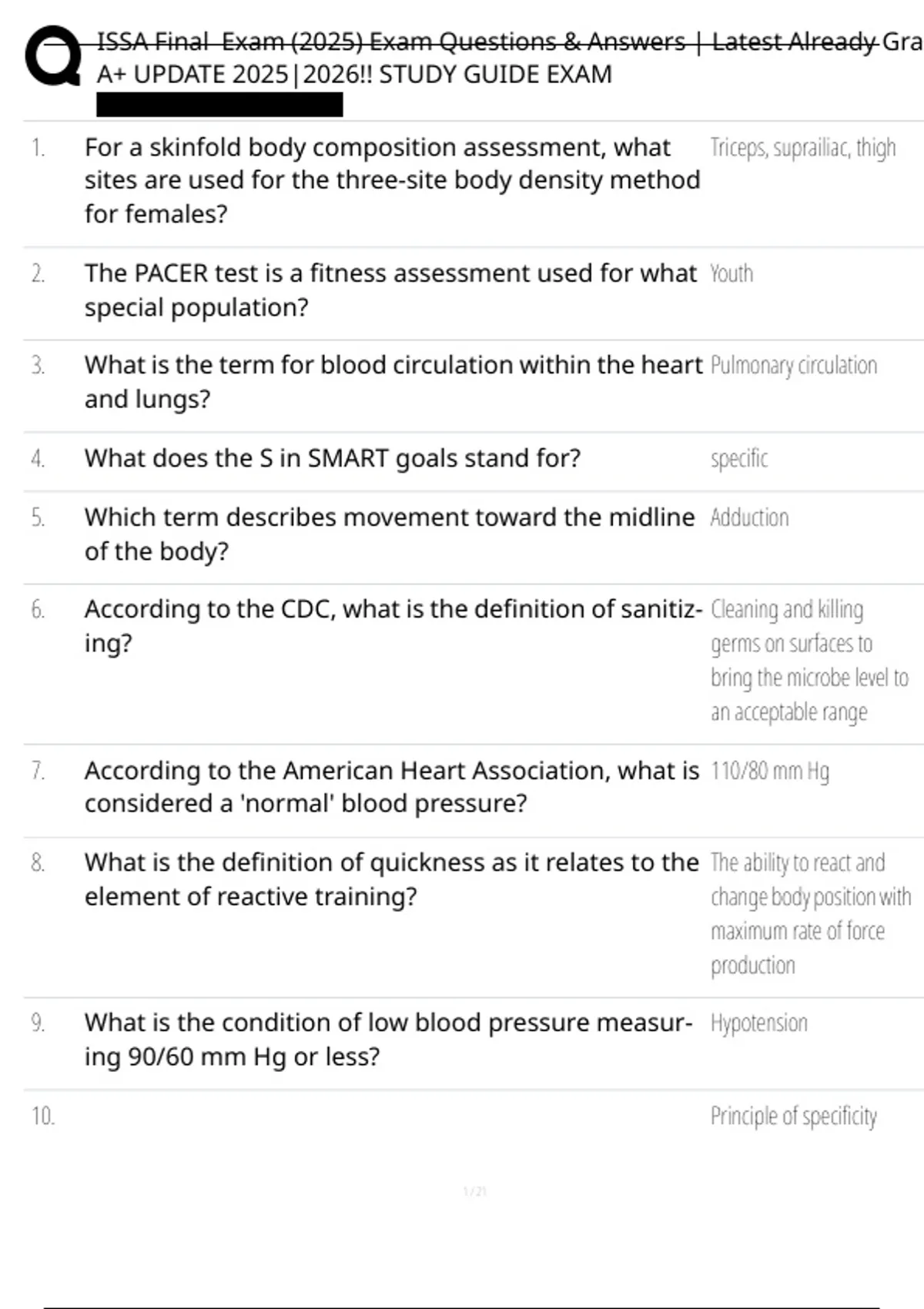
Task: Click the '110/80 mm Hg' answer
Action: 769,771
